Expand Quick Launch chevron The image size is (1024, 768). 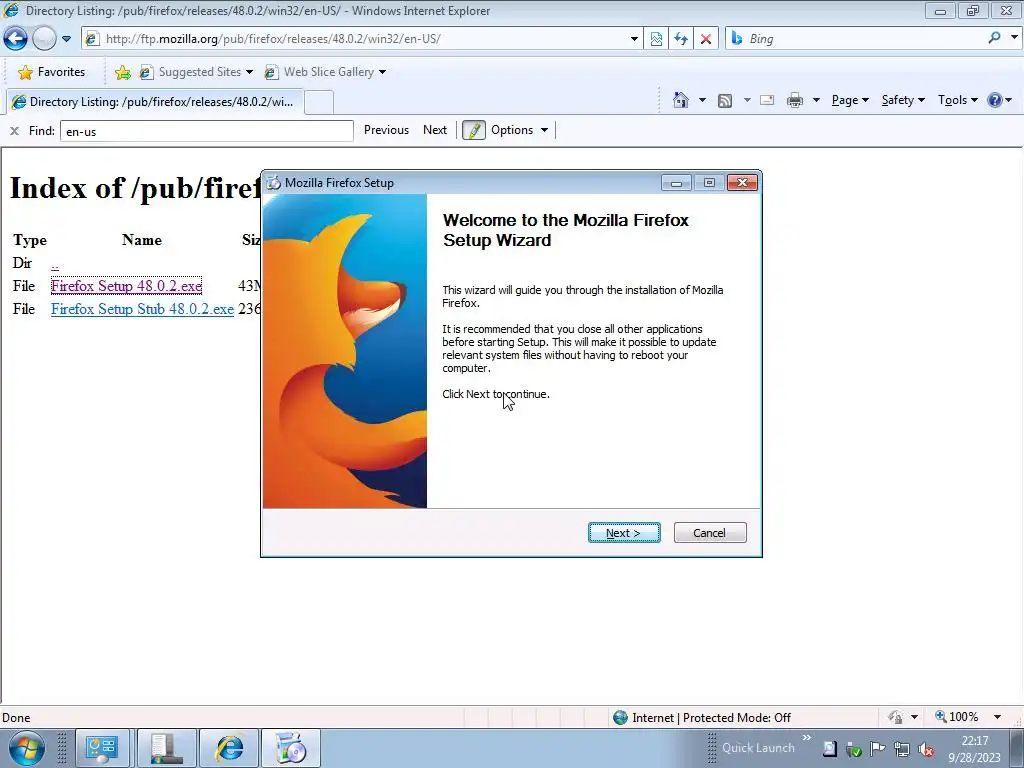pos(807,738)
